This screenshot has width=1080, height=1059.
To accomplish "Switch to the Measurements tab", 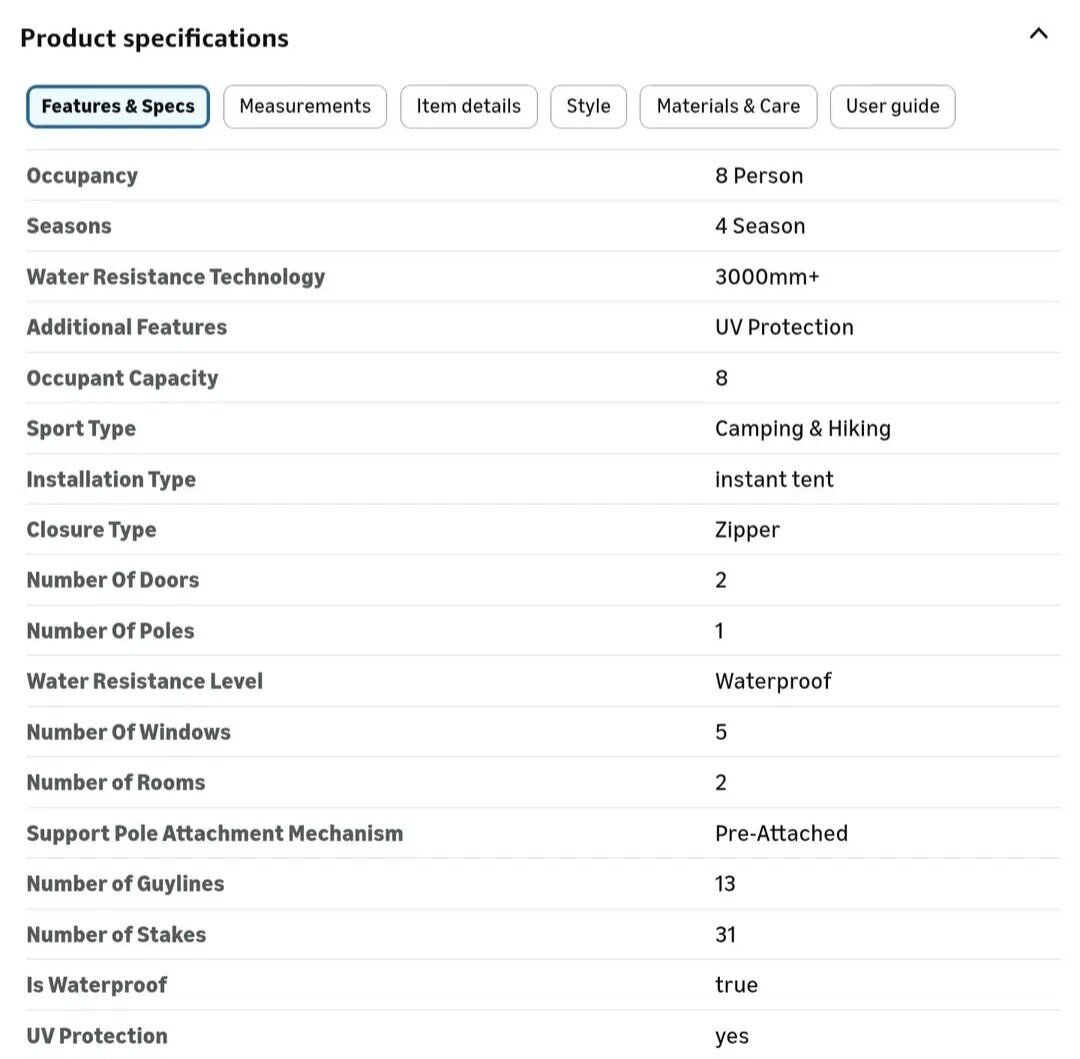I will click(305, 107).
